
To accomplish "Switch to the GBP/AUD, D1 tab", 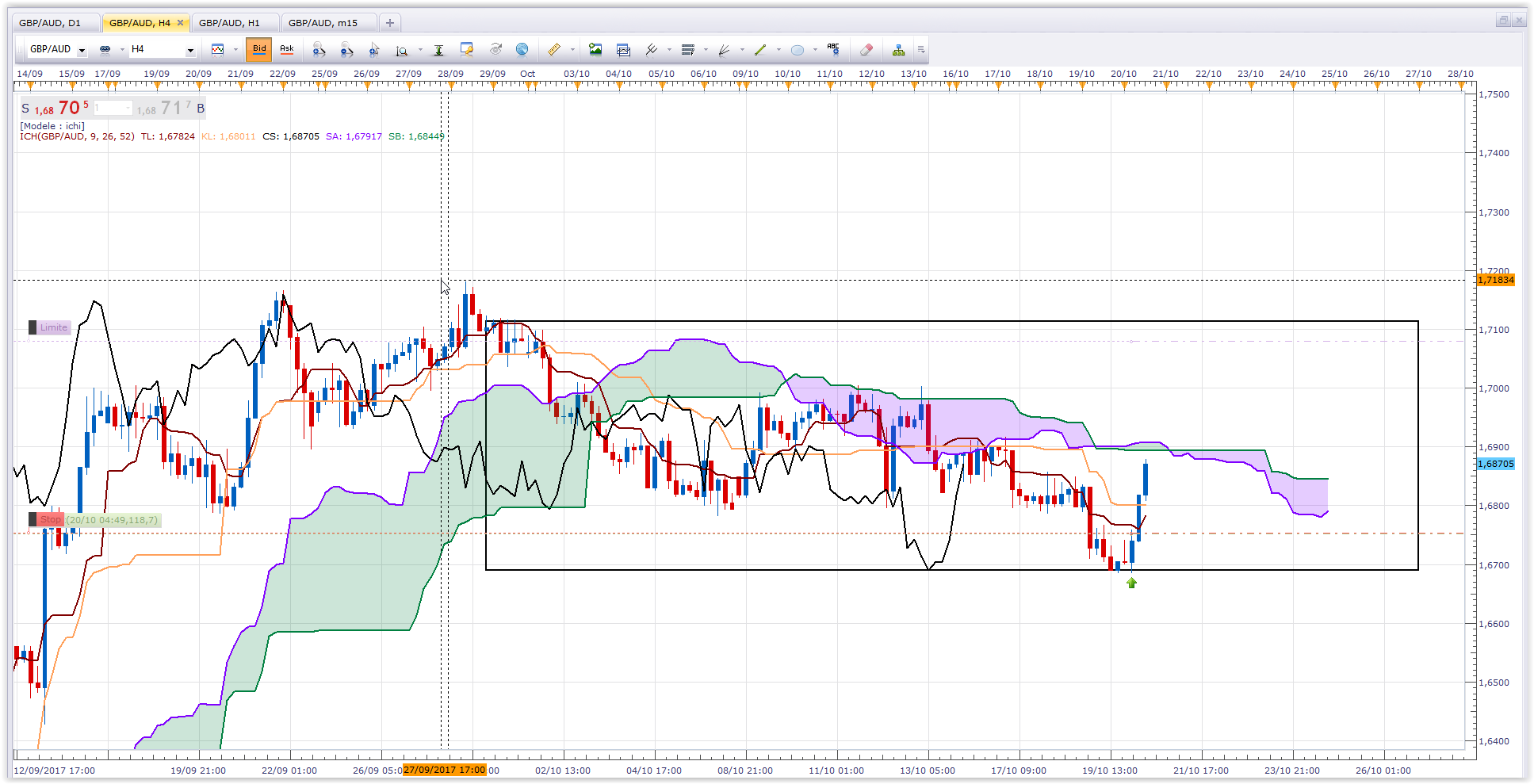I will pyautogui.click(x=50, y=23).
